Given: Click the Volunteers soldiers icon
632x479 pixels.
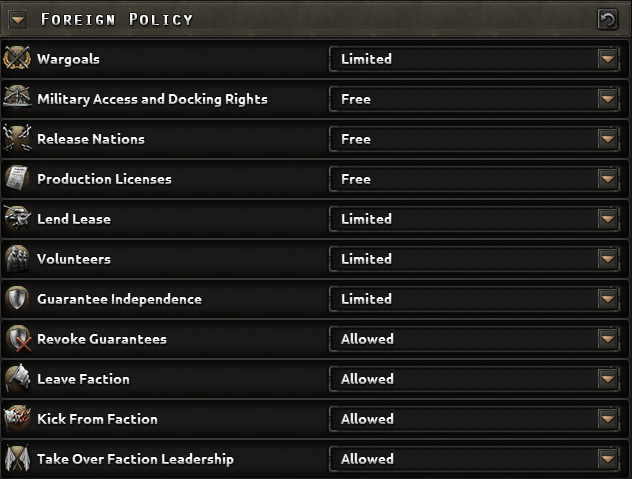Looking at the screenshot, I should [x=17, y=259].
